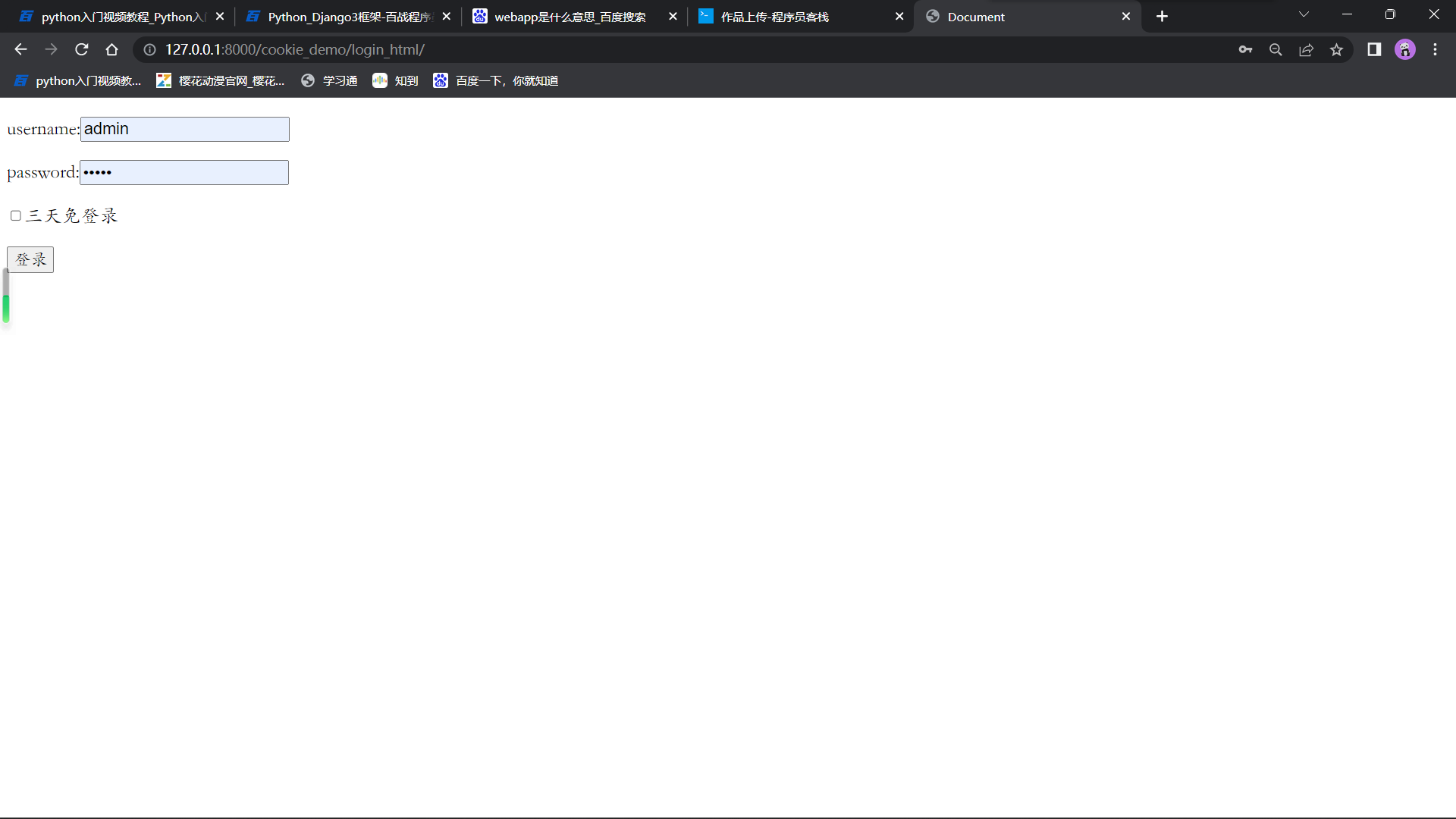Screen dimensions: 1456x819
Task: Open the browser home page
Action: pos(111,49)
